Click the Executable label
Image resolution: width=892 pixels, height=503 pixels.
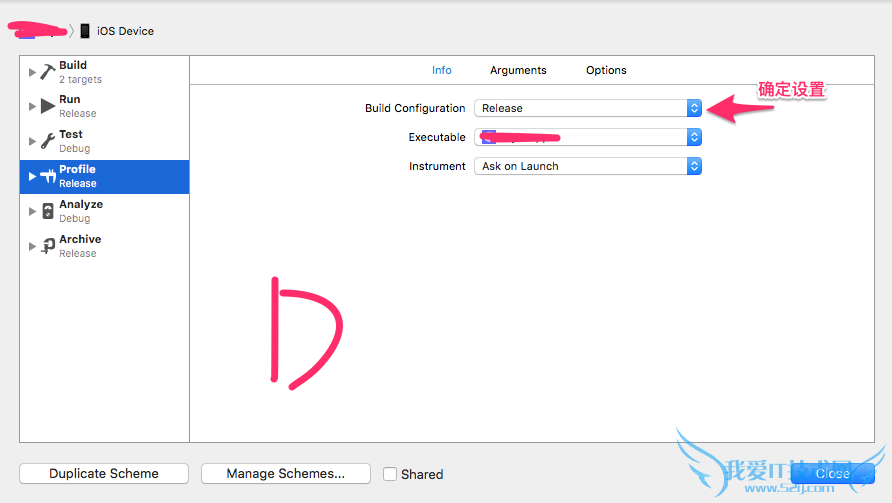click(x=437, y=137)
